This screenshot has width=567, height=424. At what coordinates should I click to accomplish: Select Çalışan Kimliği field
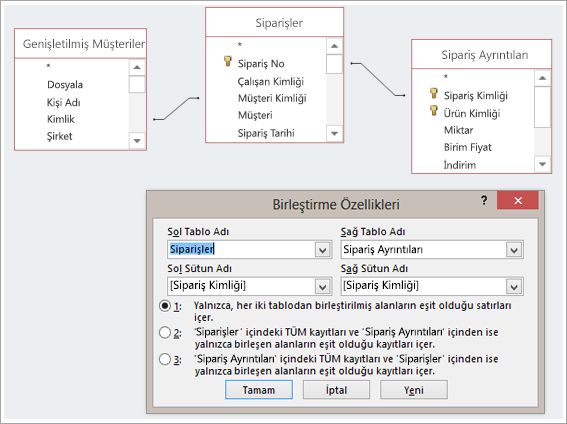point(271,82)
